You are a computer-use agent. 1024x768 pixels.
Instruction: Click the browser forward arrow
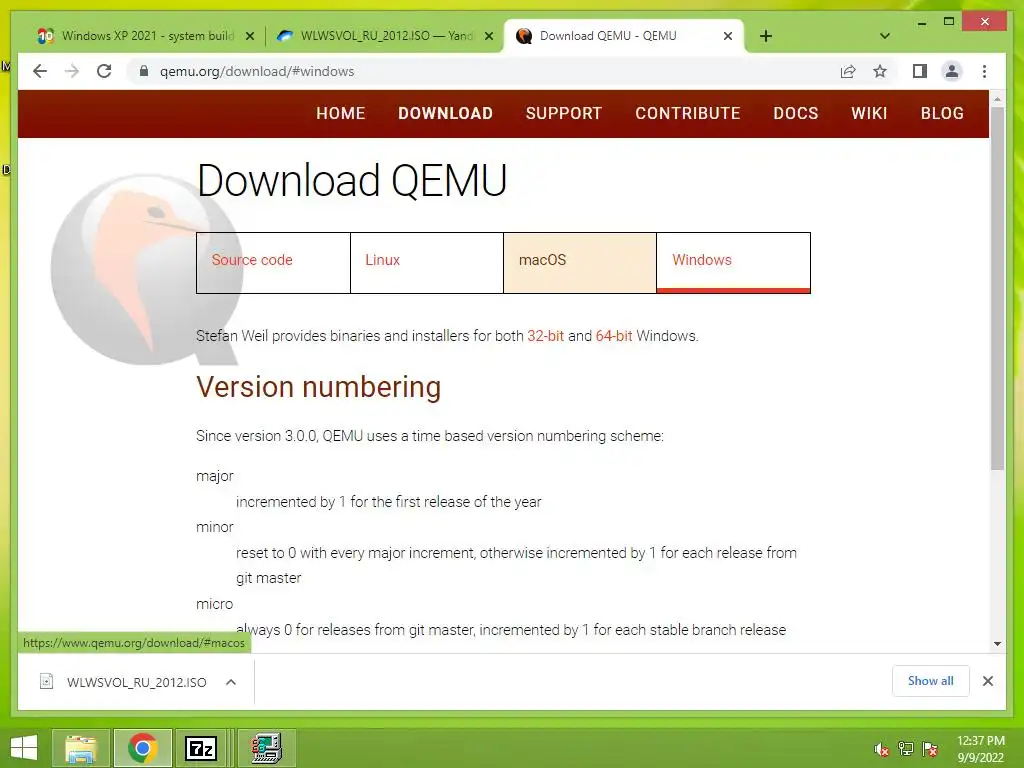72,71
